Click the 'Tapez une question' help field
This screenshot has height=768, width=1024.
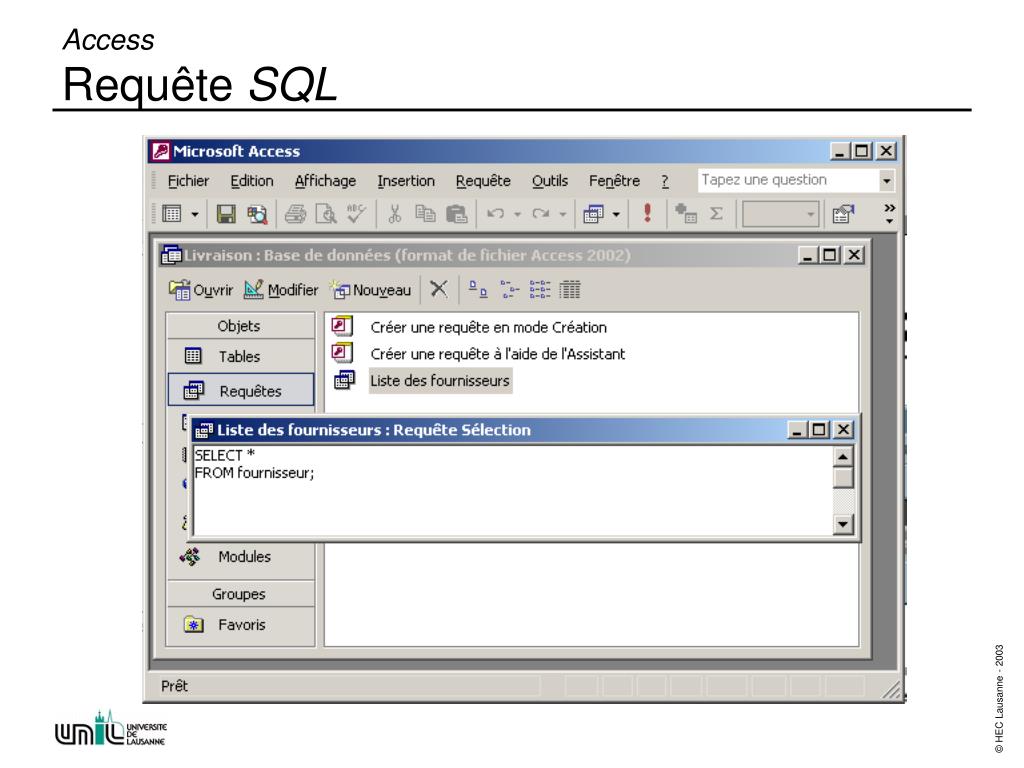pos(789,180)
